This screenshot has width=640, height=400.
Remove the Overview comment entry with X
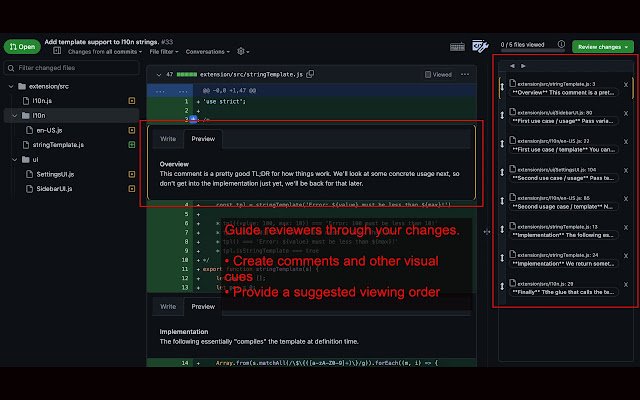tap(626, 85)
